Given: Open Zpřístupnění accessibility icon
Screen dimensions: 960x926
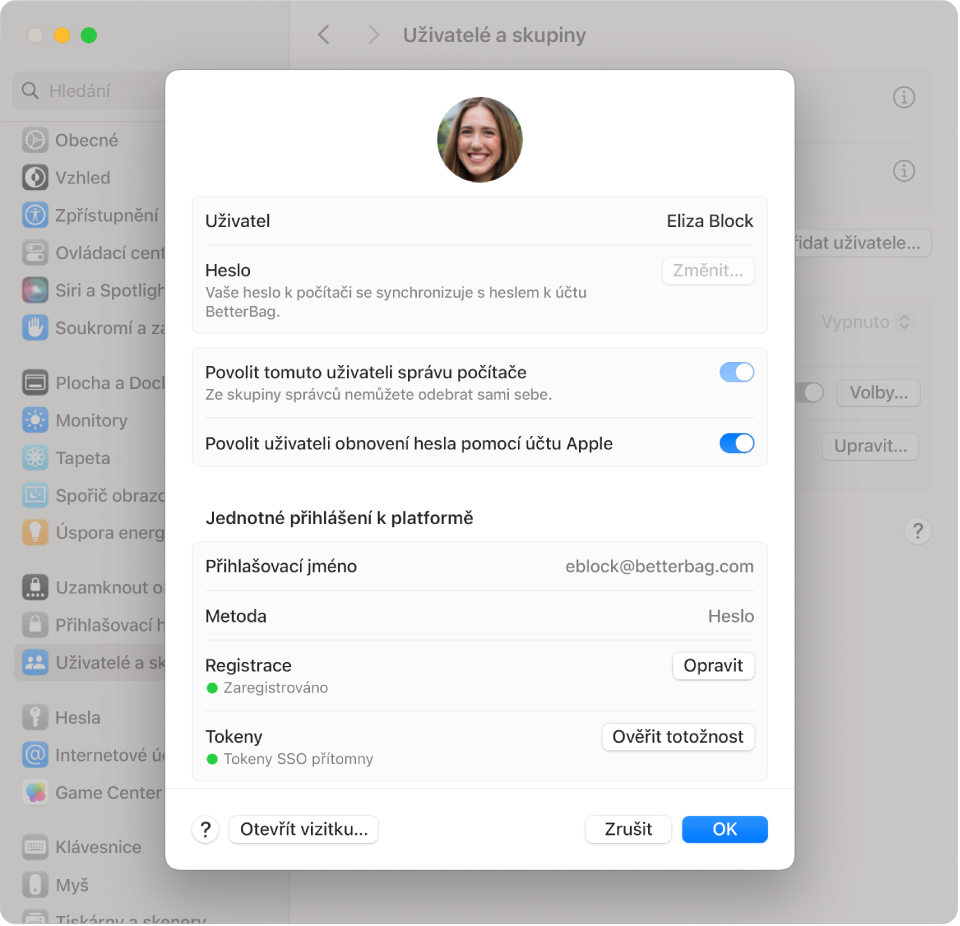Looking at the screenshot, I should coord(35,215).
